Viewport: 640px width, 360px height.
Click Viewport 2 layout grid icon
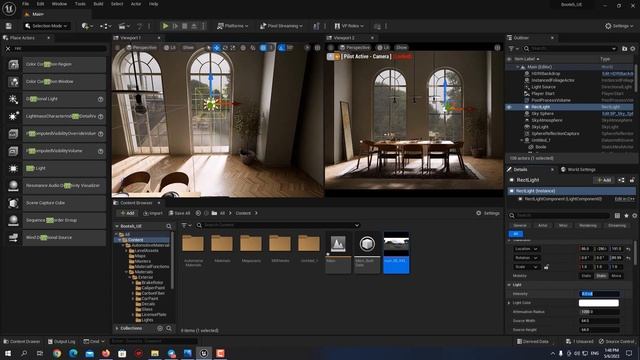click(497, 47)
